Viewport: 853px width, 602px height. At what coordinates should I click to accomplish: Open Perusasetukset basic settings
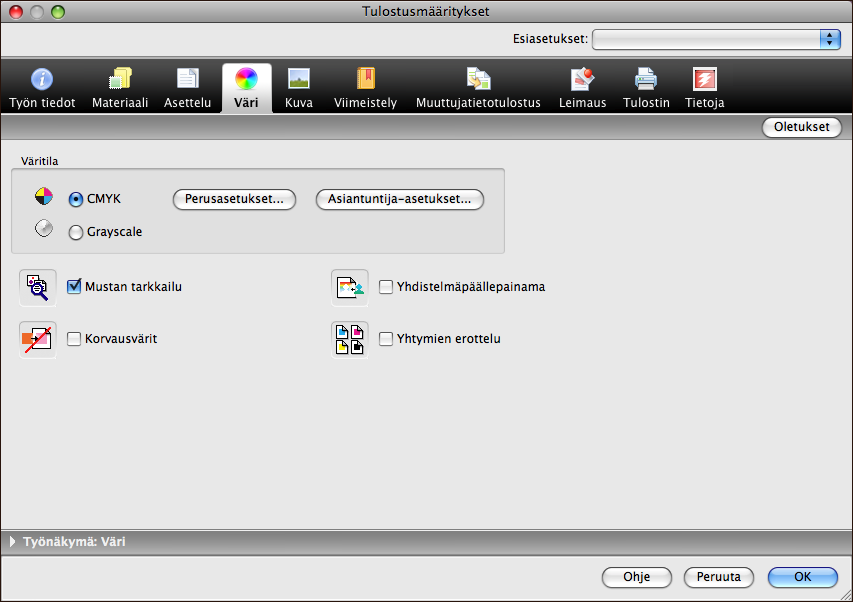[234, 199]
